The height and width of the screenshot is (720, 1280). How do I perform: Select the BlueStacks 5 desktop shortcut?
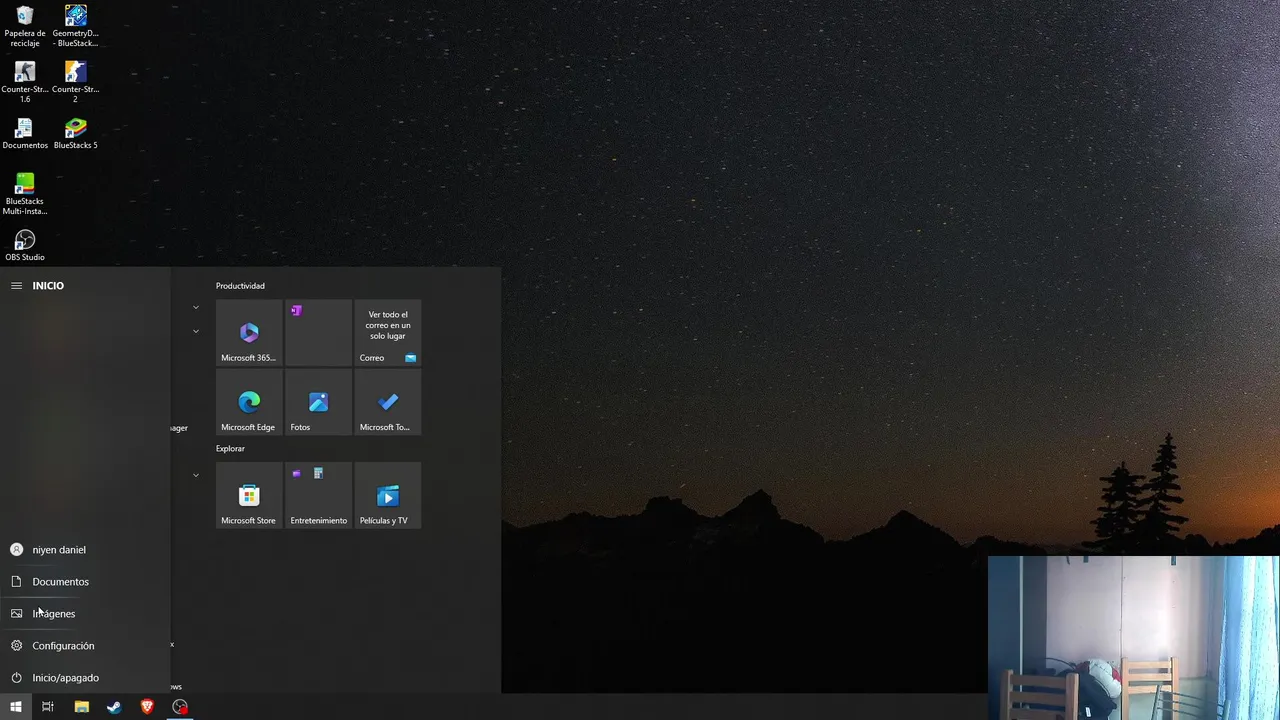pos(75,134)
